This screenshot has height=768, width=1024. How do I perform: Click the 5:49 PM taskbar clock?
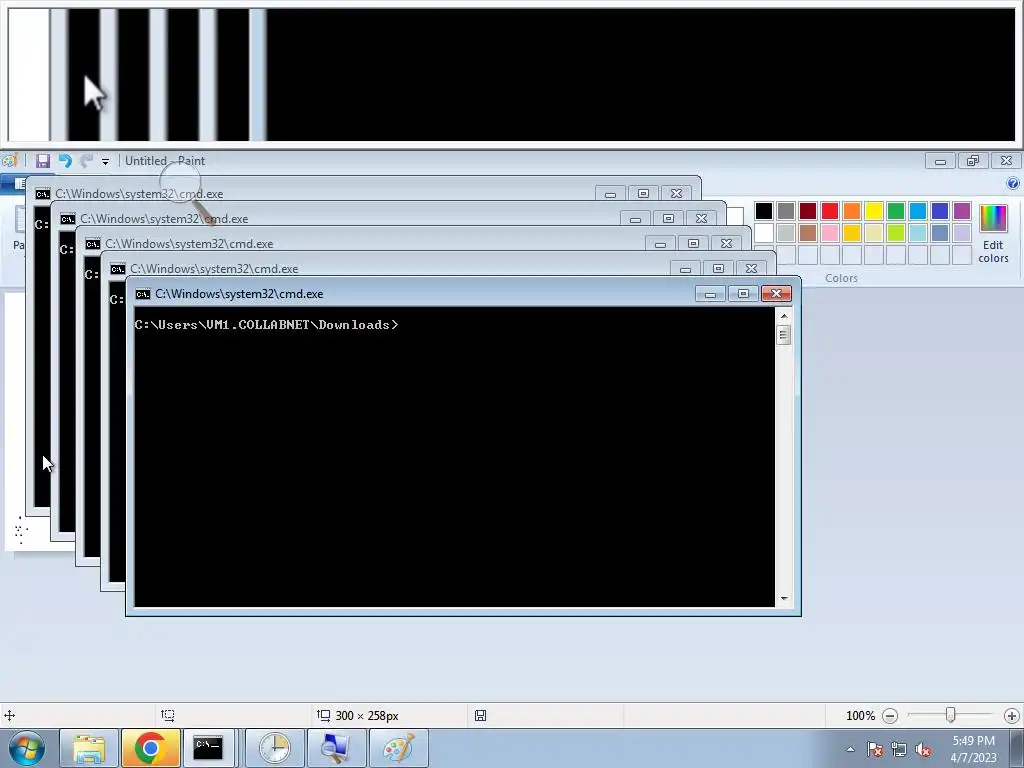(973, 749)
